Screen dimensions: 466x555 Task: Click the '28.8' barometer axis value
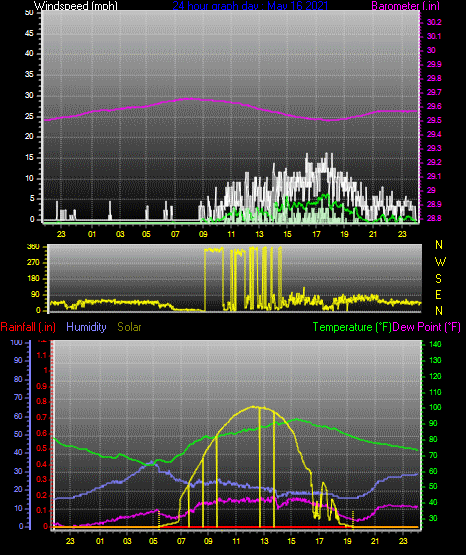coord(434,218)
